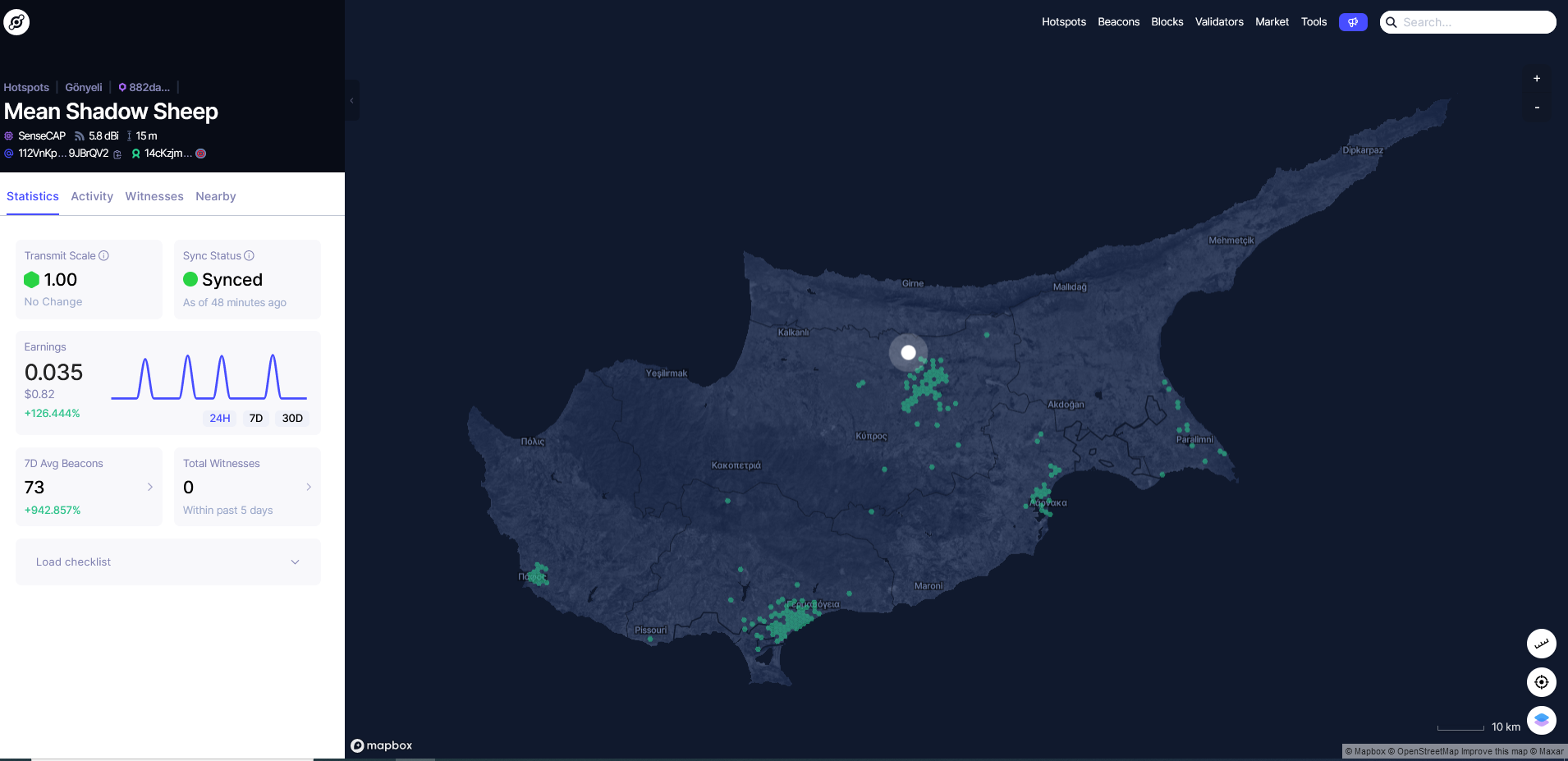This screenshot has height=761, width=1568.
Task: Select the map ruler measurement tool
Action: 1542,644
